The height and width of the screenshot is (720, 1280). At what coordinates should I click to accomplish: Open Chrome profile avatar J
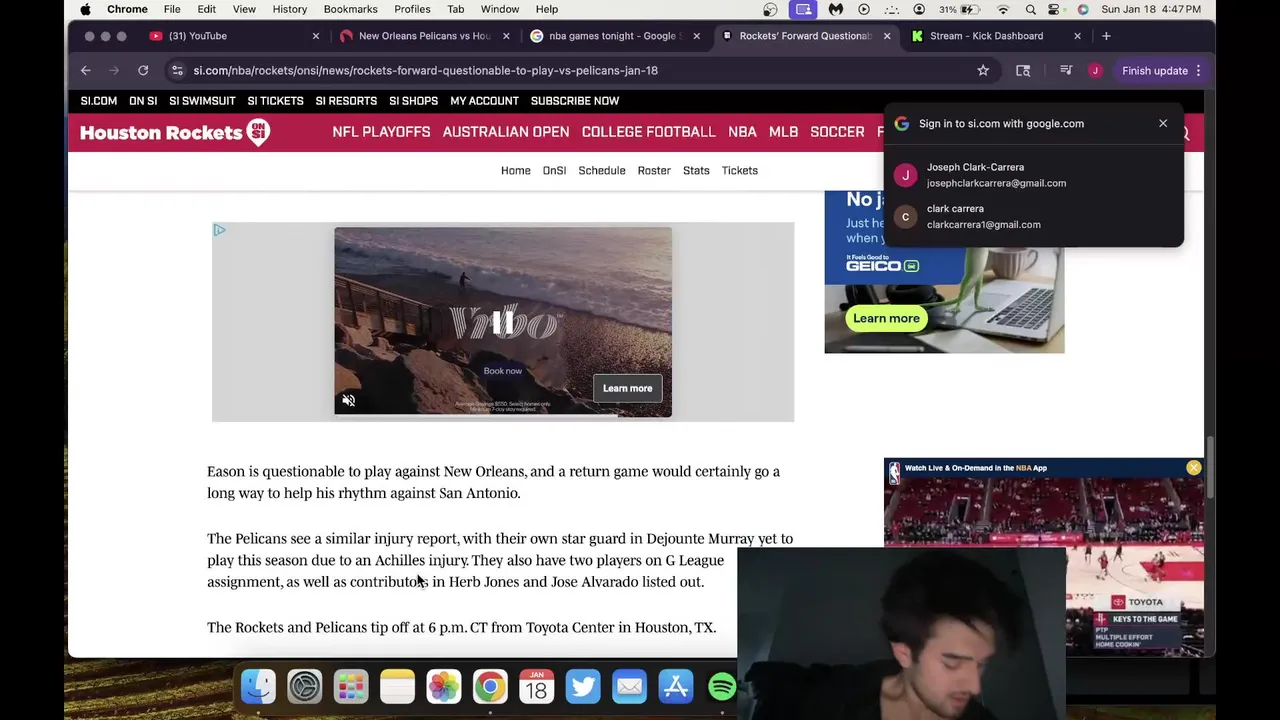1095,70
